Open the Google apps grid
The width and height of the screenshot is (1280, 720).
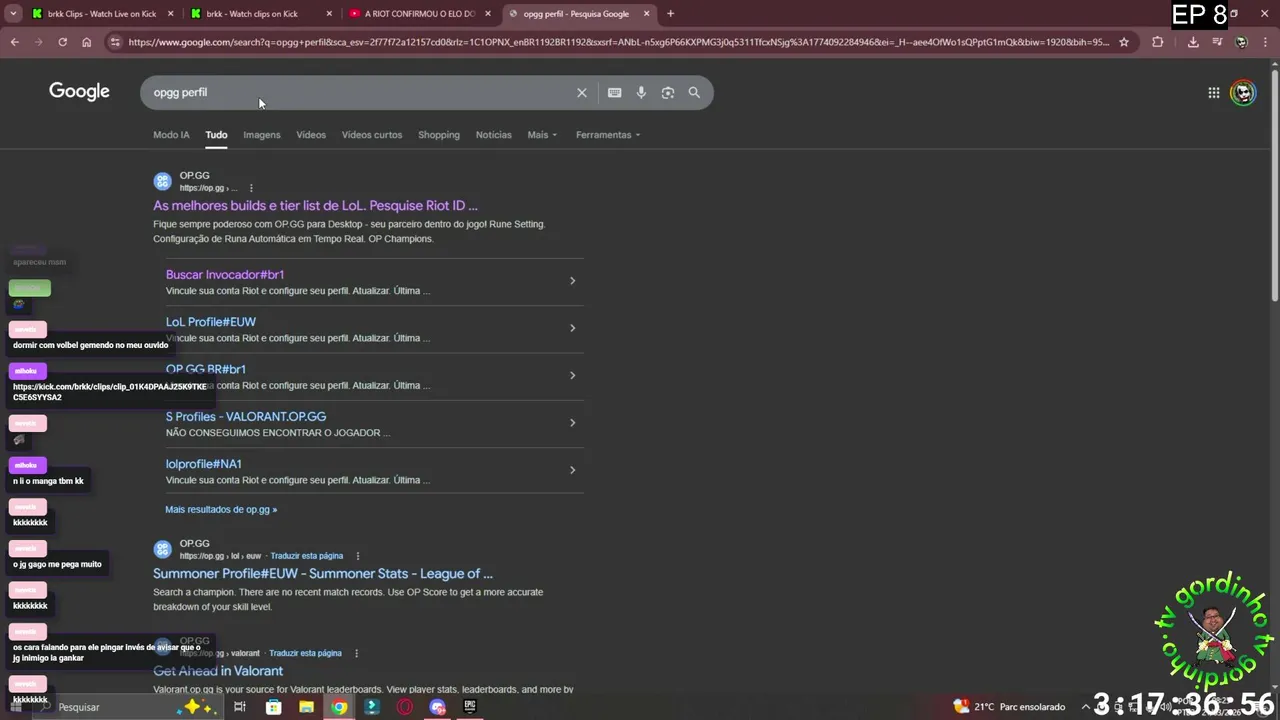(x=1214, y=93)
